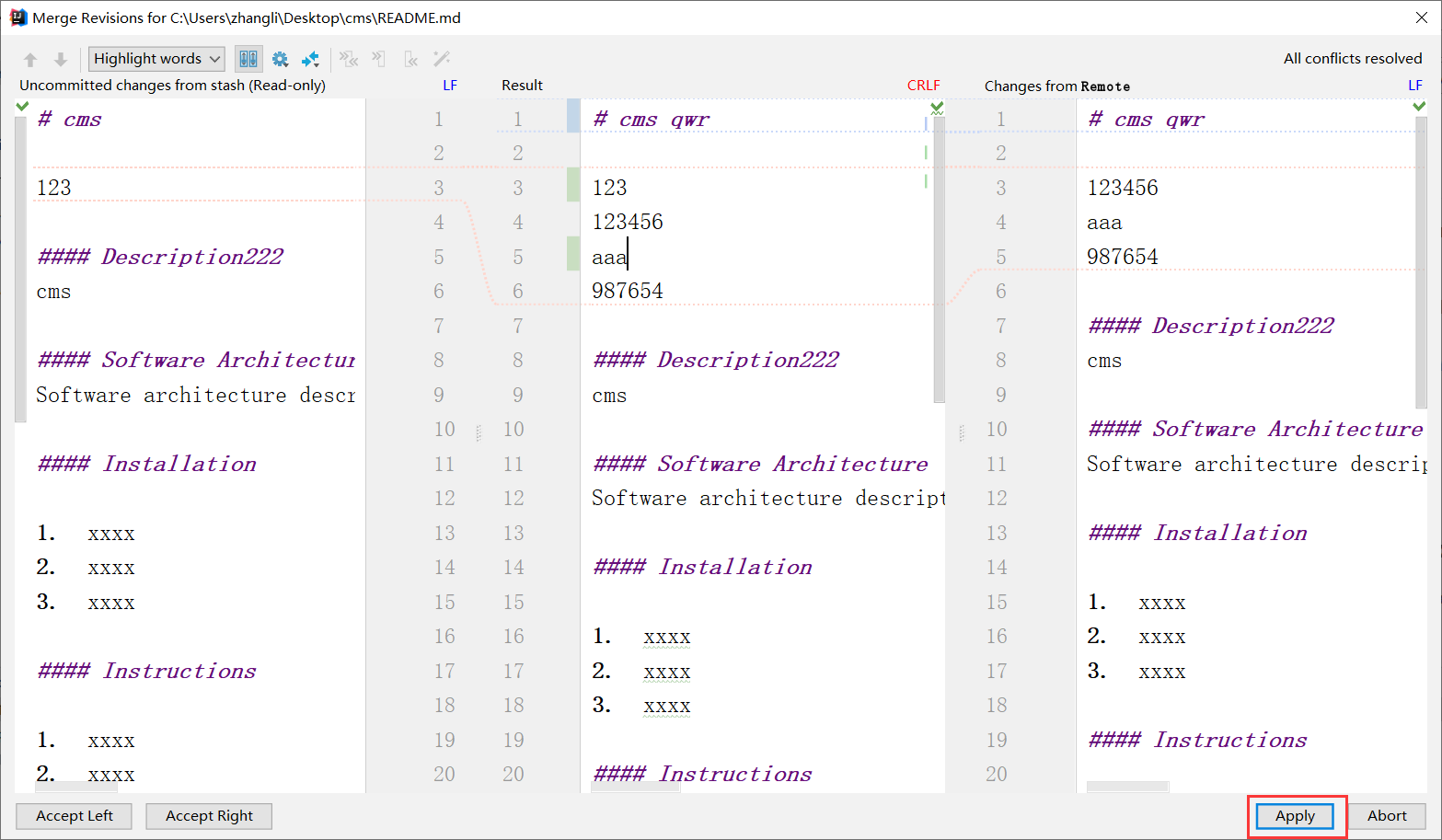This screenshot has width=1442, height=840.
Task: Click the Remote pane green checkmark
Action: pos(1419,107)
